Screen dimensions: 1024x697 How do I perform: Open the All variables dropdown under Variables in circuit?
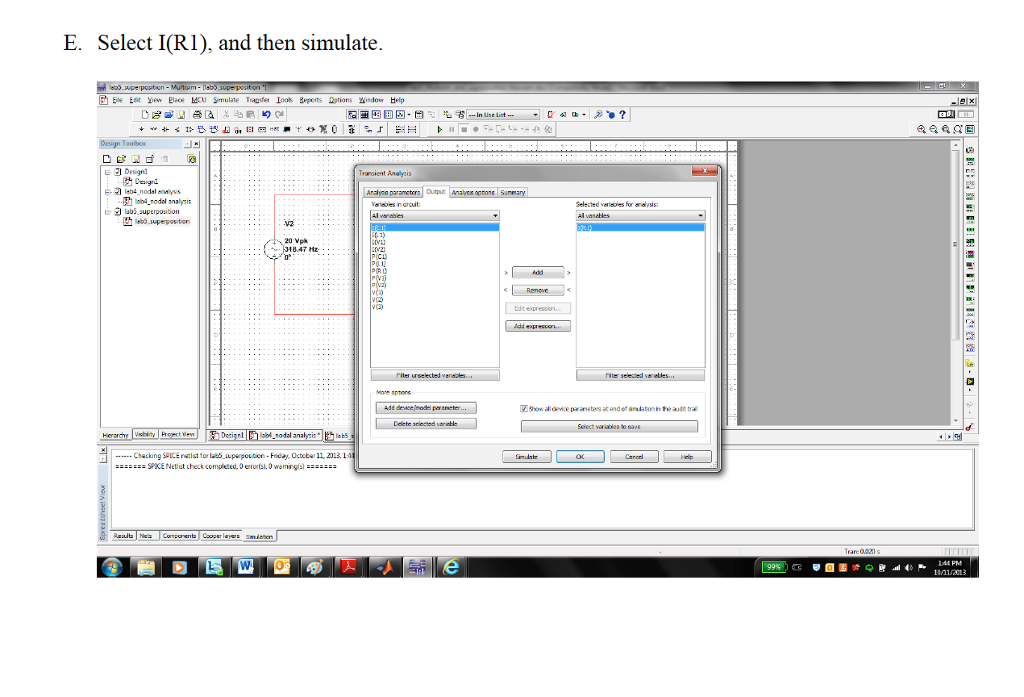[x=495, y=215]
